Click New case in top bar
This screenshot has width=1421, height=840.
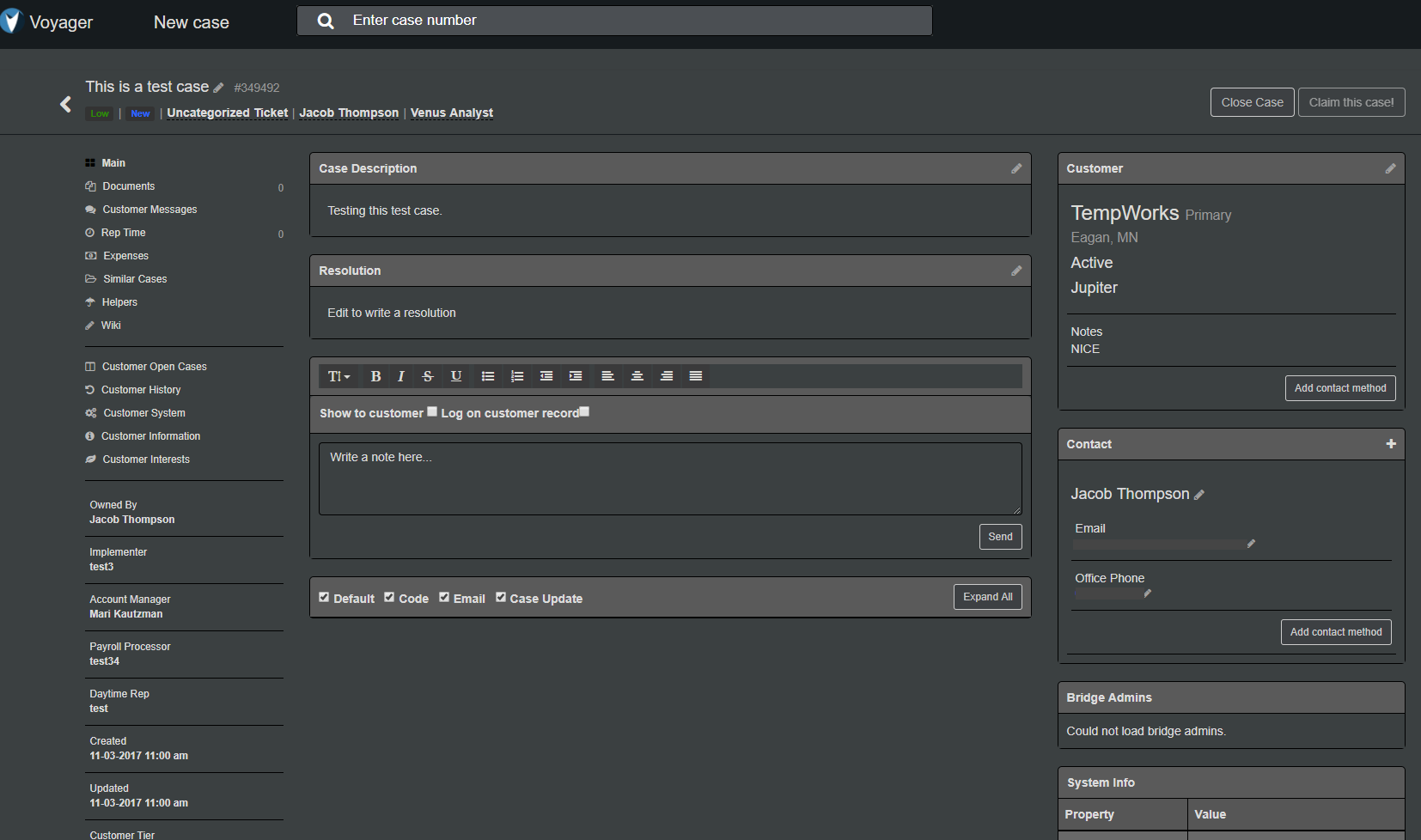click(191, 22)
